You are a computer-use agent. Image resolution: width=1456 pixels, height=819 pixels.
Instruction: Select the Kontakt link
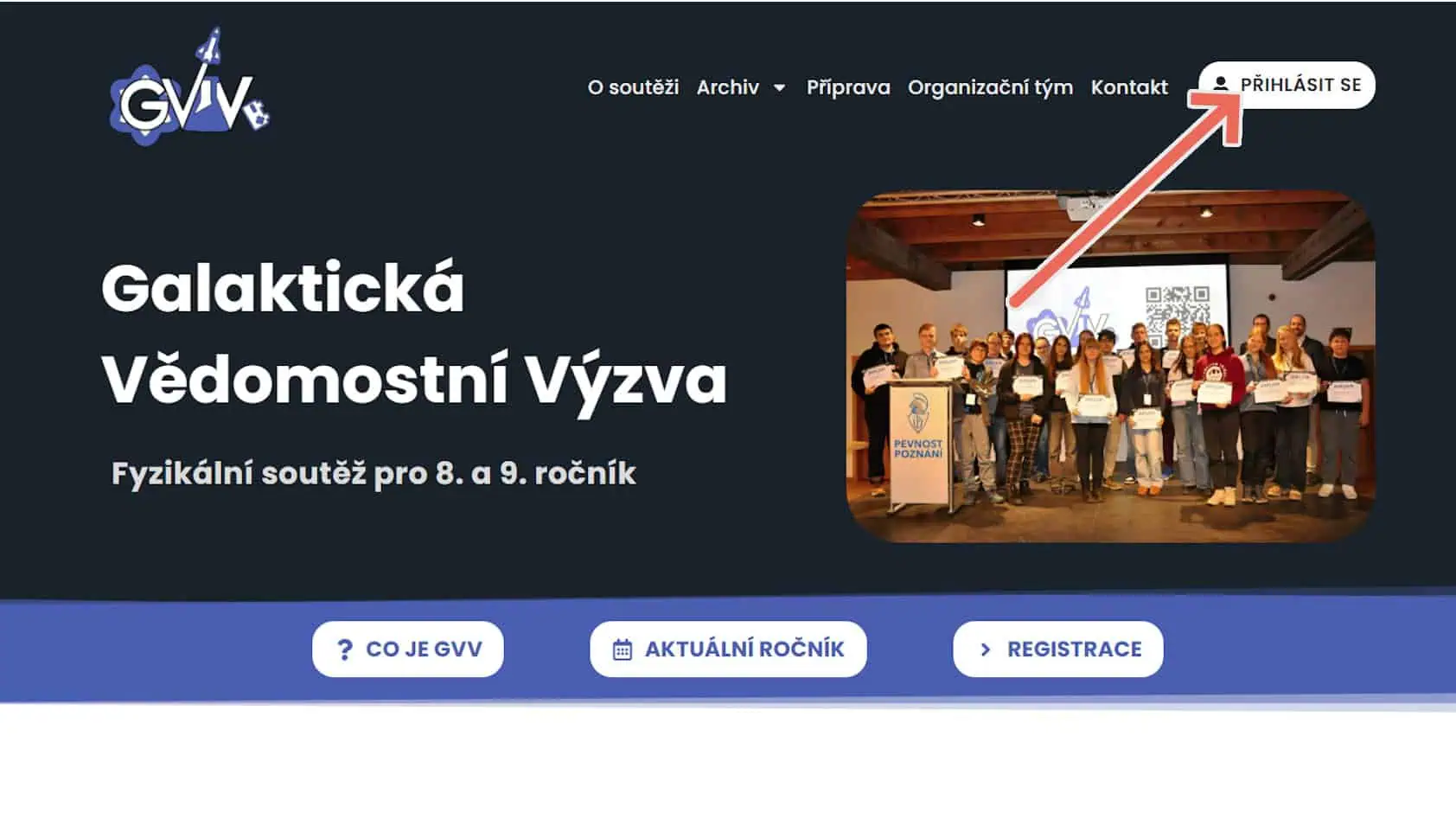tap(1129, 87)
